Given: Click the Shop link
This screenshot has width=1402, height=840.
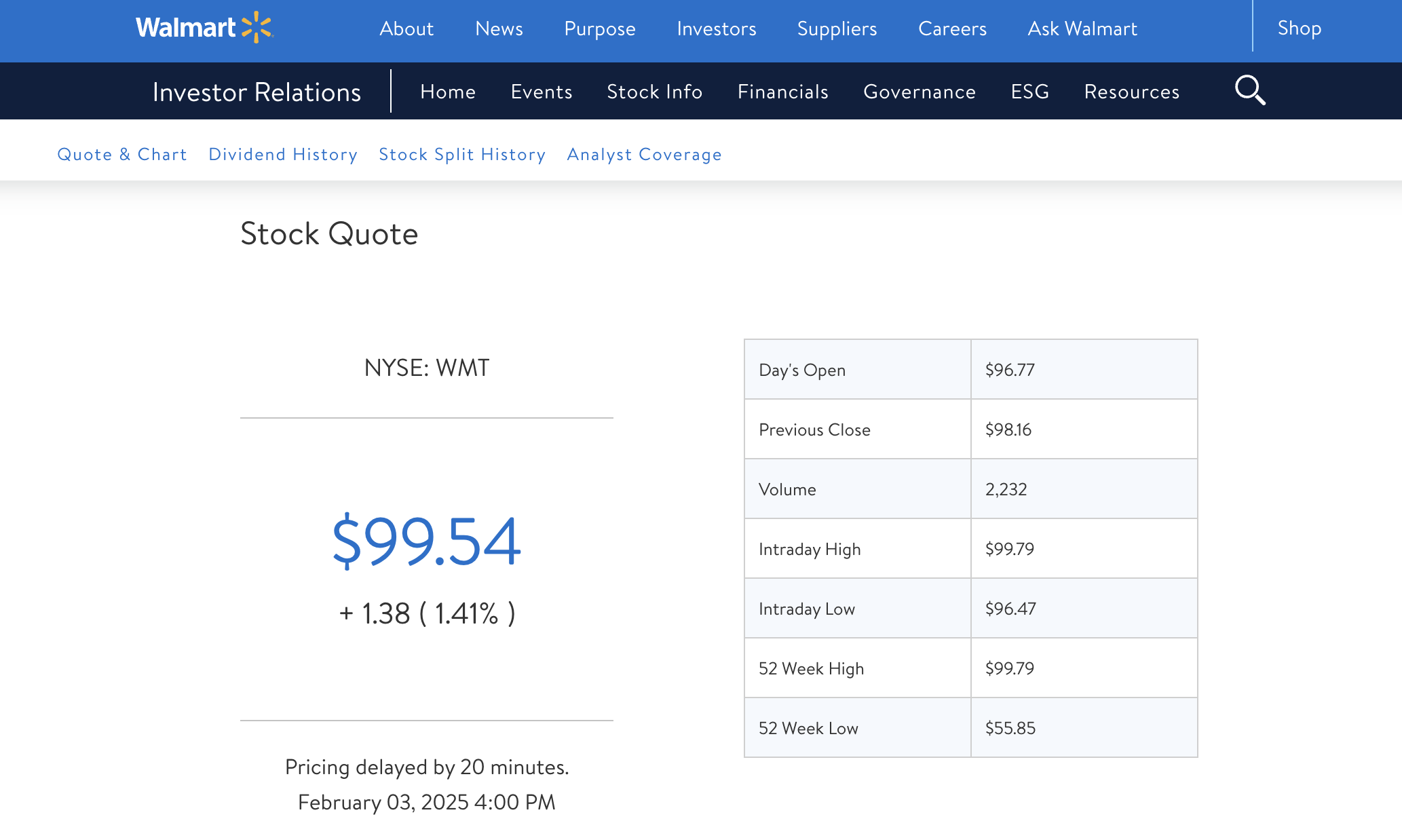Looking at the screenshot, I should coord(1299,28).
